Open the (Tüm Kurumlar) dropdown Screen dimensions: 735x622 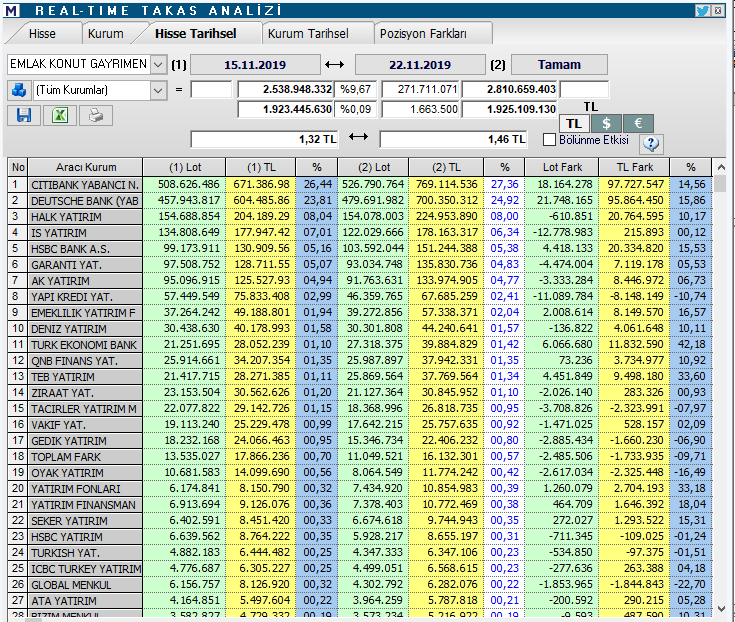[158, 90]
